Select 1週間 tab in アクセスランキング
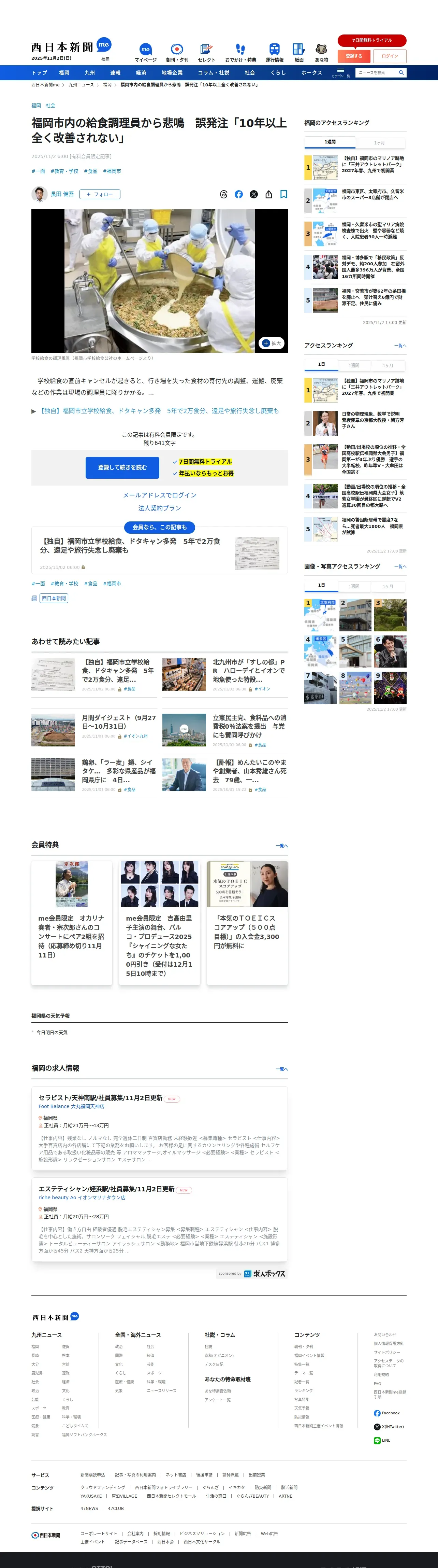 [x=354, y=365]
